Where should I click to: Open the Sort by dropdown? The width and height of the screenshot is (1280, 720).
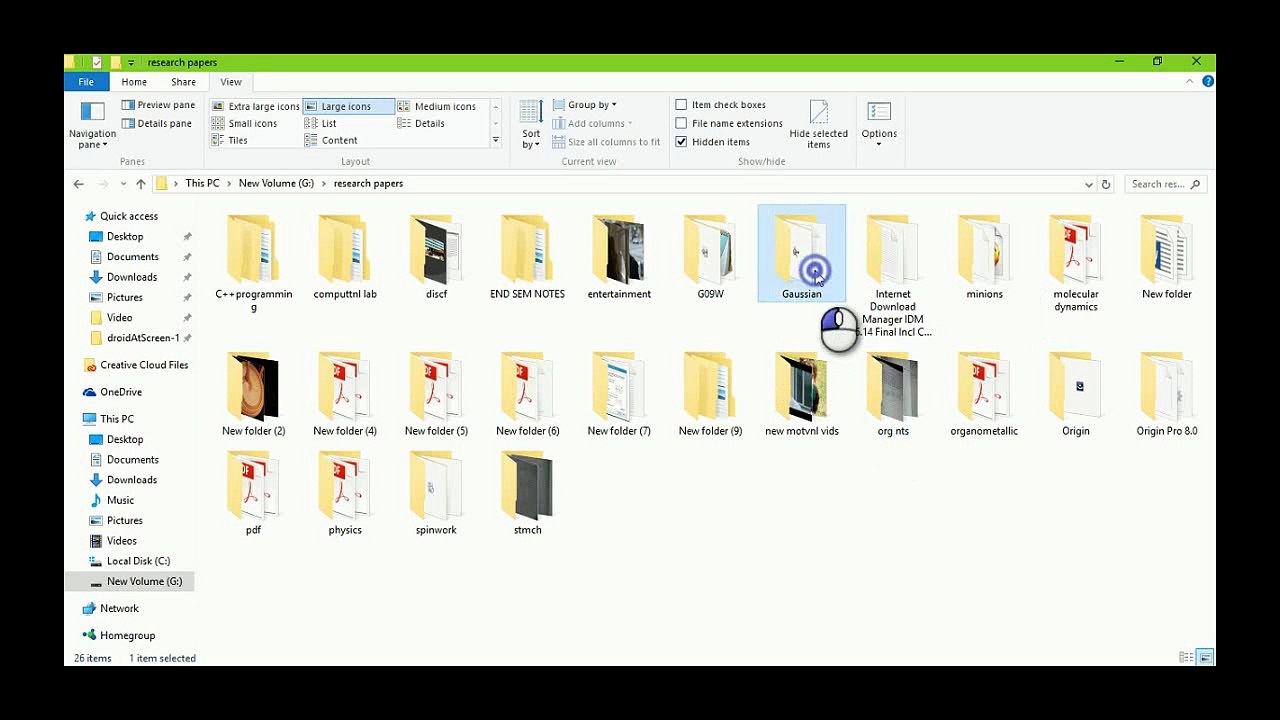[531, 125]
